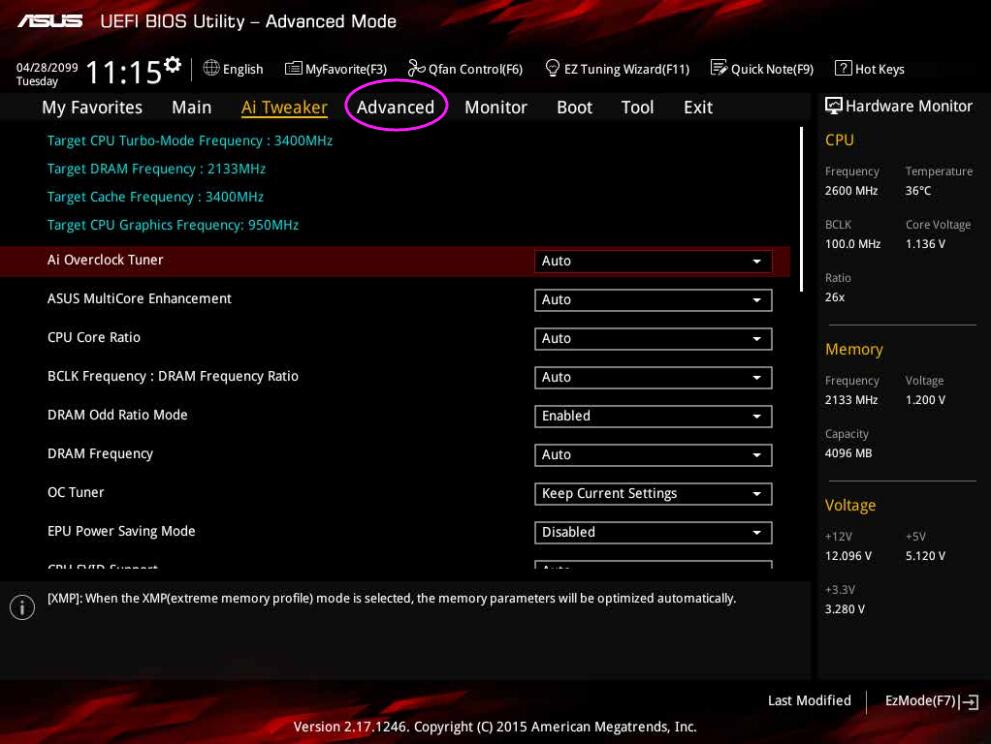Select ASUS MultiCore Enhancement label
Viewport: 991px width, 744px height.
139,298
